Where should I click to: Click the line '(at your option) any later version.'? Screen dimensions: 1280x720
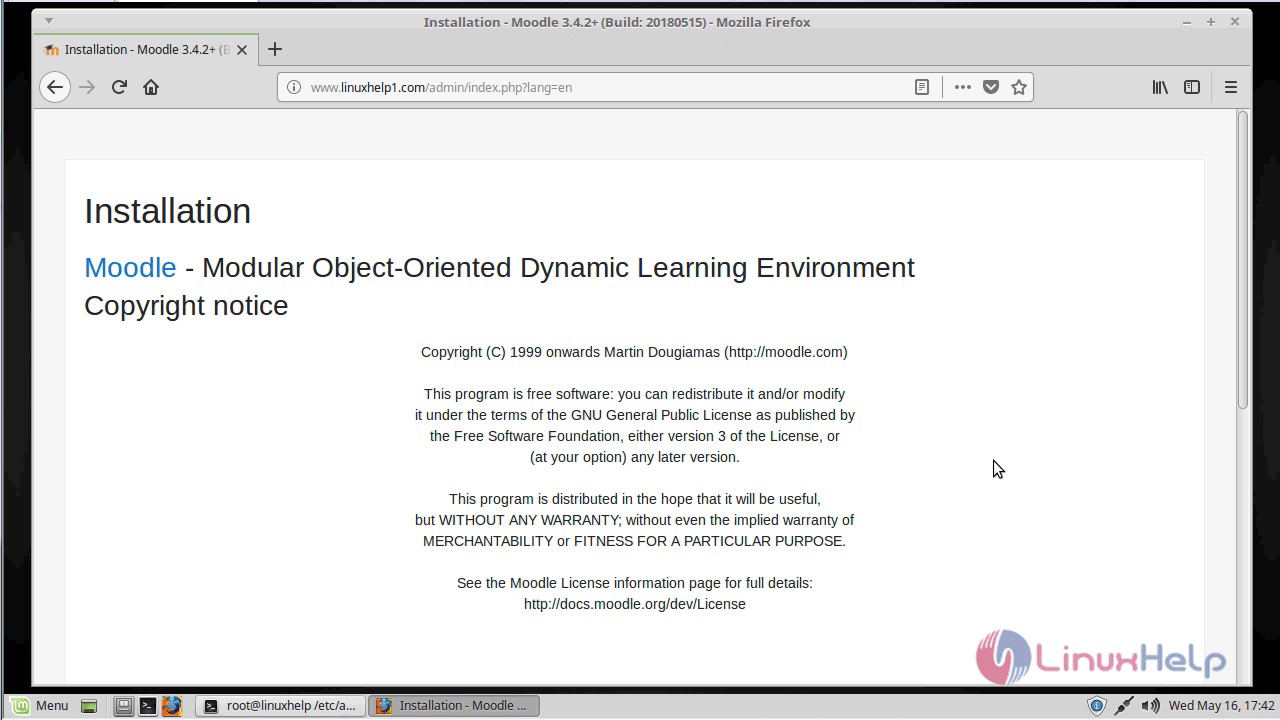point(635,457)
